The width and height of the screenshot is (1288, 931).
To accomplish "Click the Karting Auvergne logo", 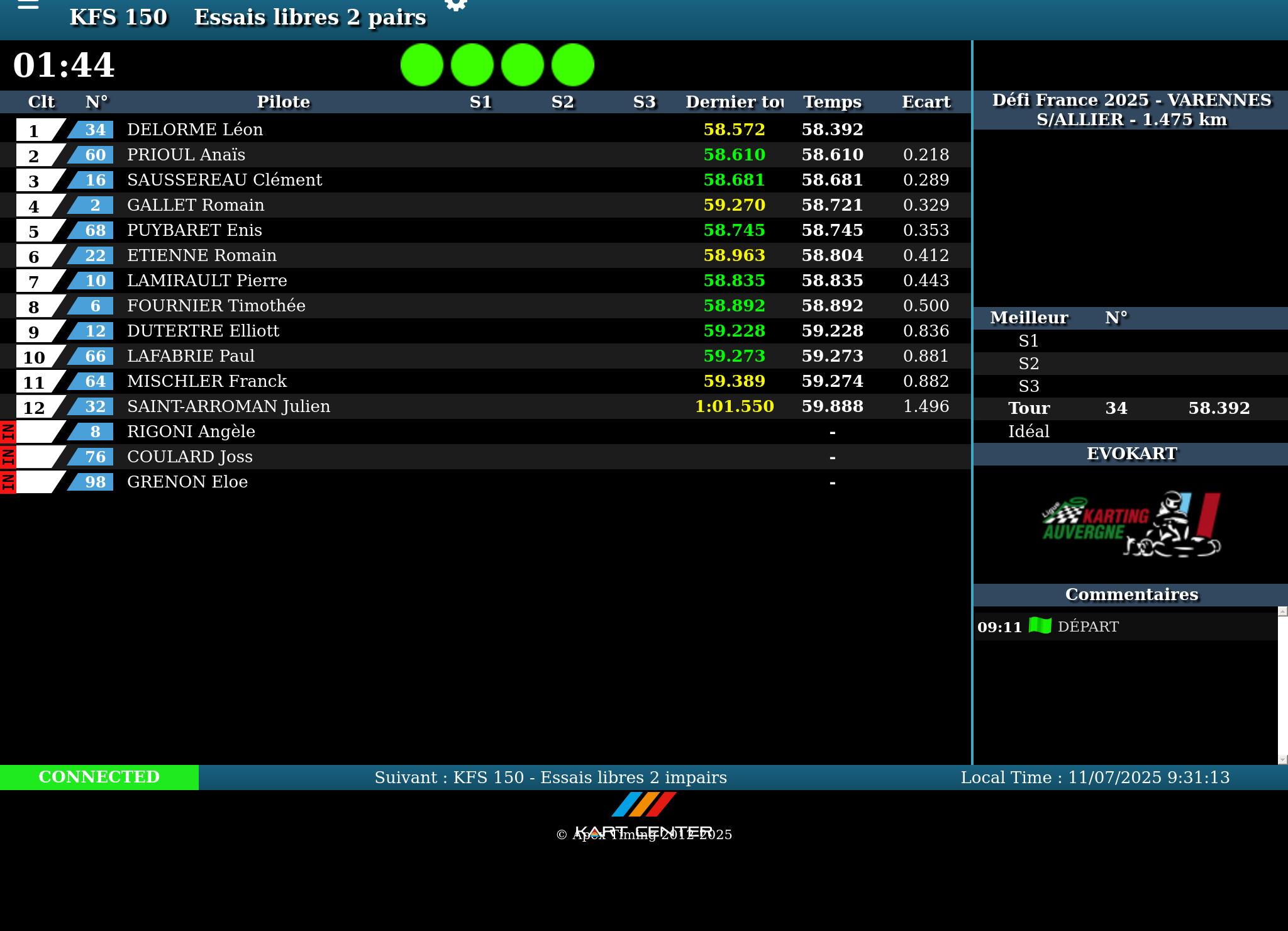I will click(x=1131, y=524).
